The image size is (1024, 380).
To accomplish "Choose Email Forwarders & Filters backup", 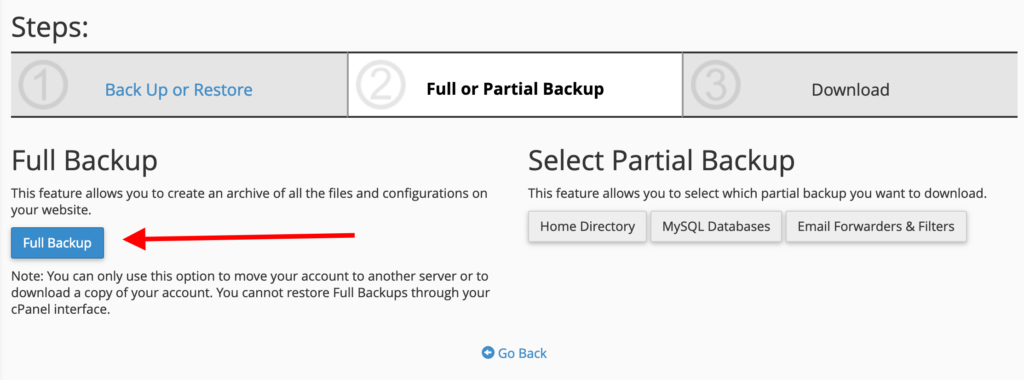I will click(876, 227).
